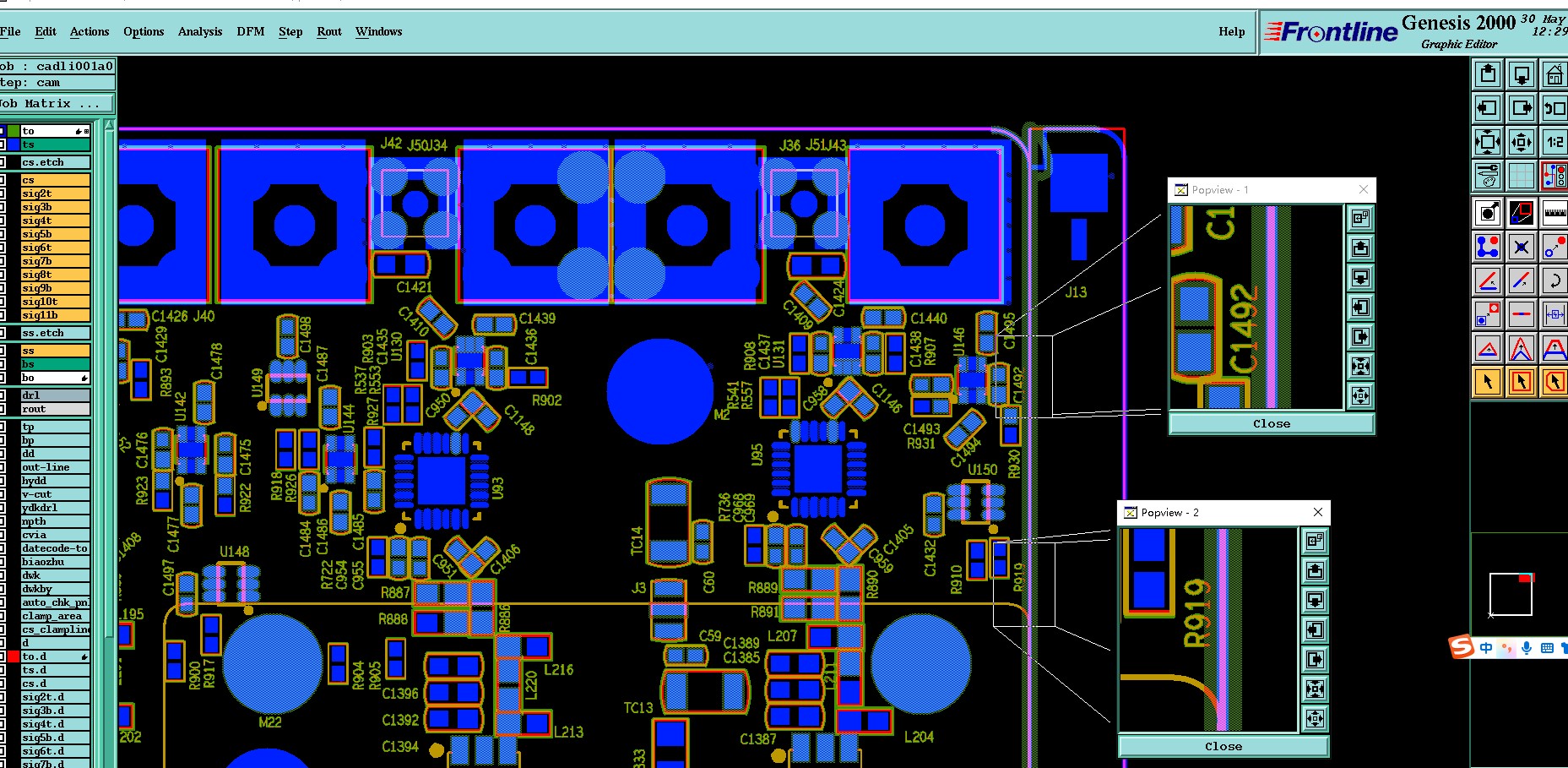Open the Options menu
This screenshot has height=768, width=1568.
tap(144, 31)
